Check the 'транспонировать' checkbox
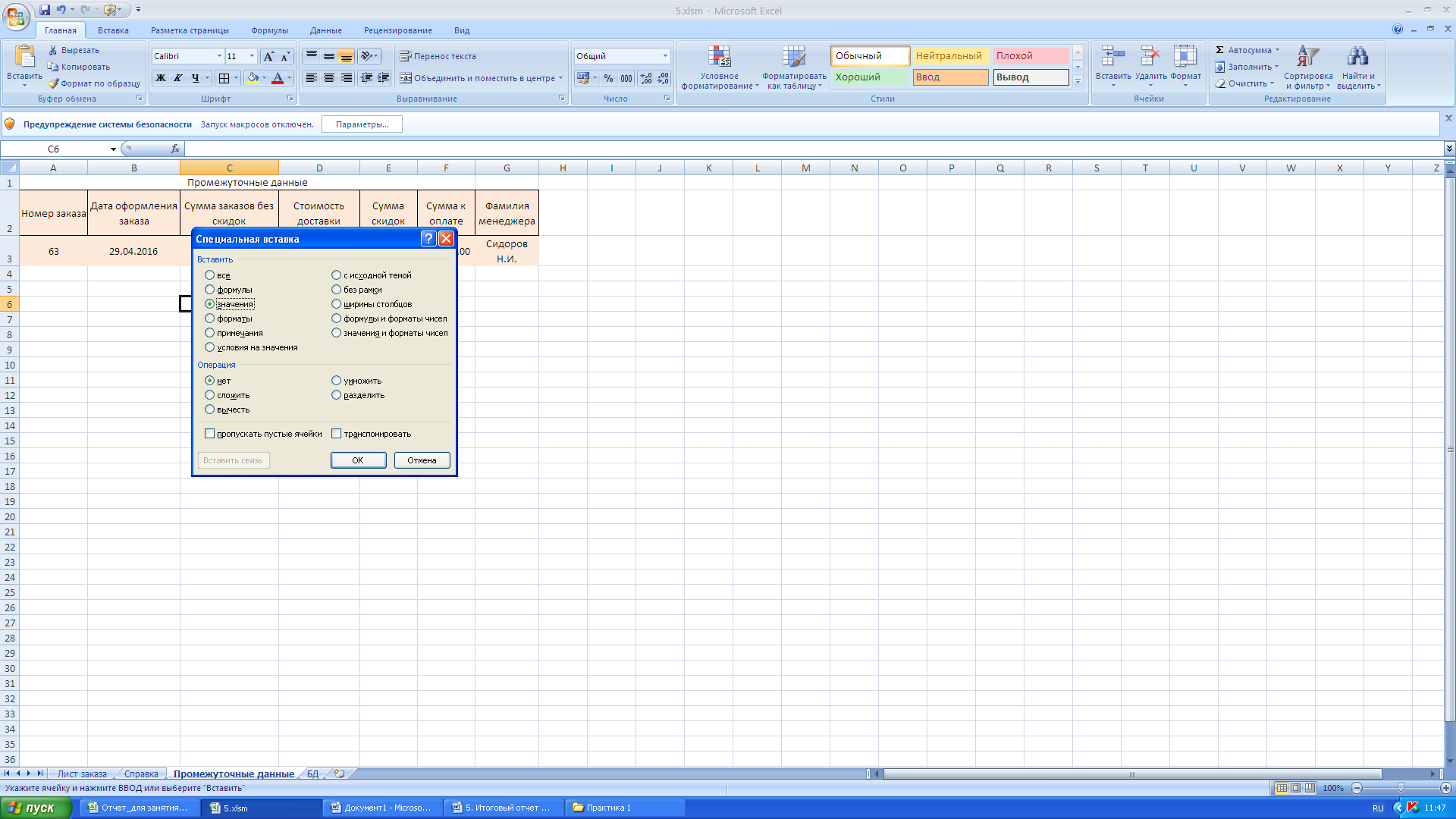This screenshot has width=1456, height=819. (337, 434)
